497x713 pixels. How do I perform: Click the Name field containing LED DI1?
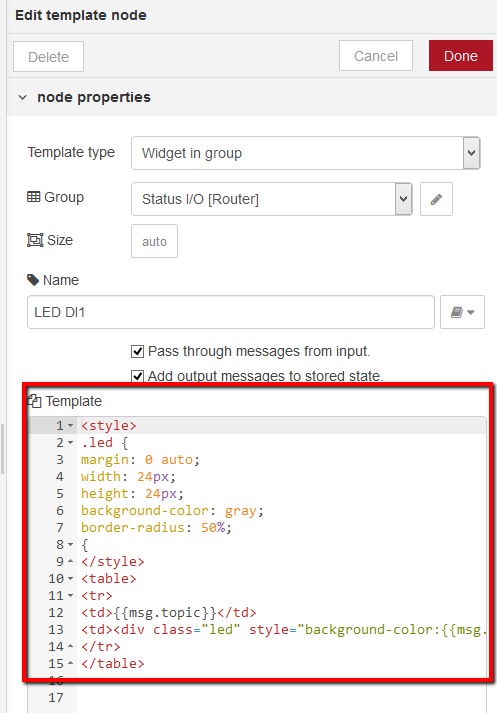231,312
